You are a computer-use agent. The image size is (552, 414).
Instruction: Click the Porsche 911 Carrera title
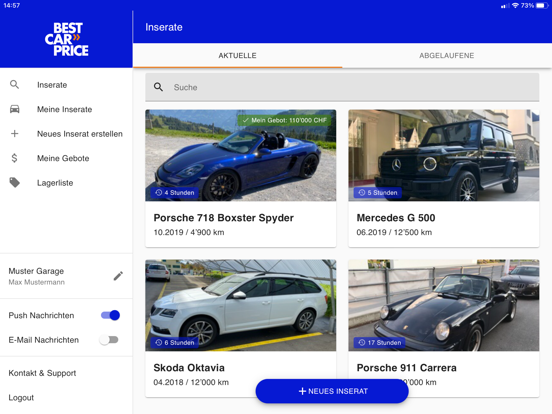point(407,368)
